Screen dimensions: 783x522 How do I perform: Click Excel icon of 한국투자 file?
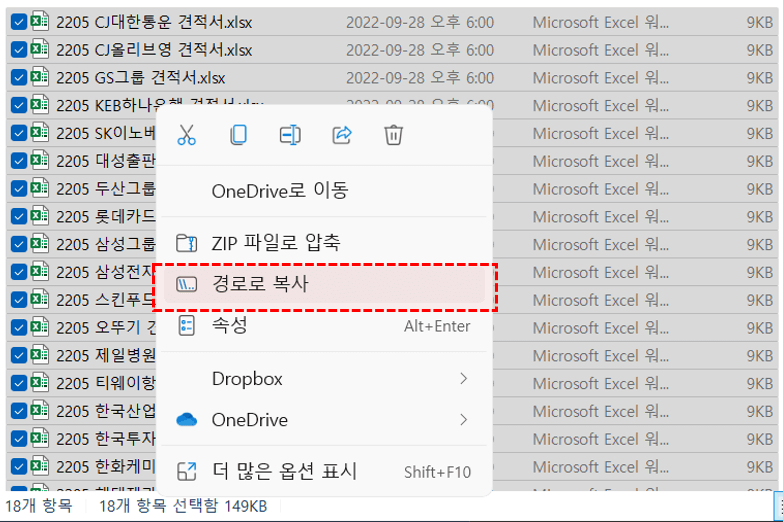pos(39,438)
